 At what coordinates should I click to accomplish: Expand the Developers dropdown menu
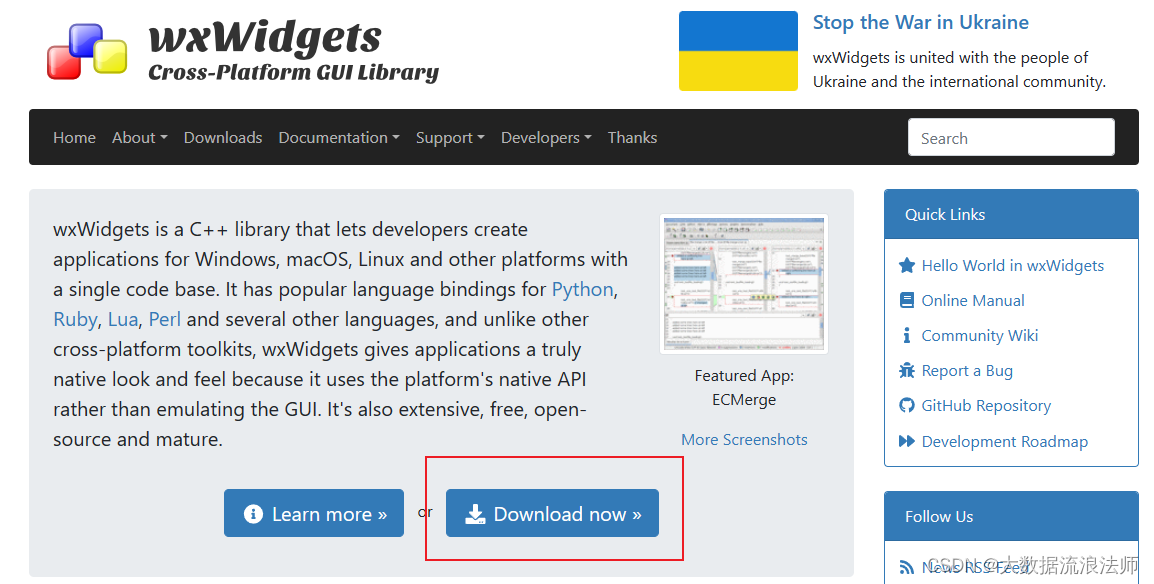546,138
